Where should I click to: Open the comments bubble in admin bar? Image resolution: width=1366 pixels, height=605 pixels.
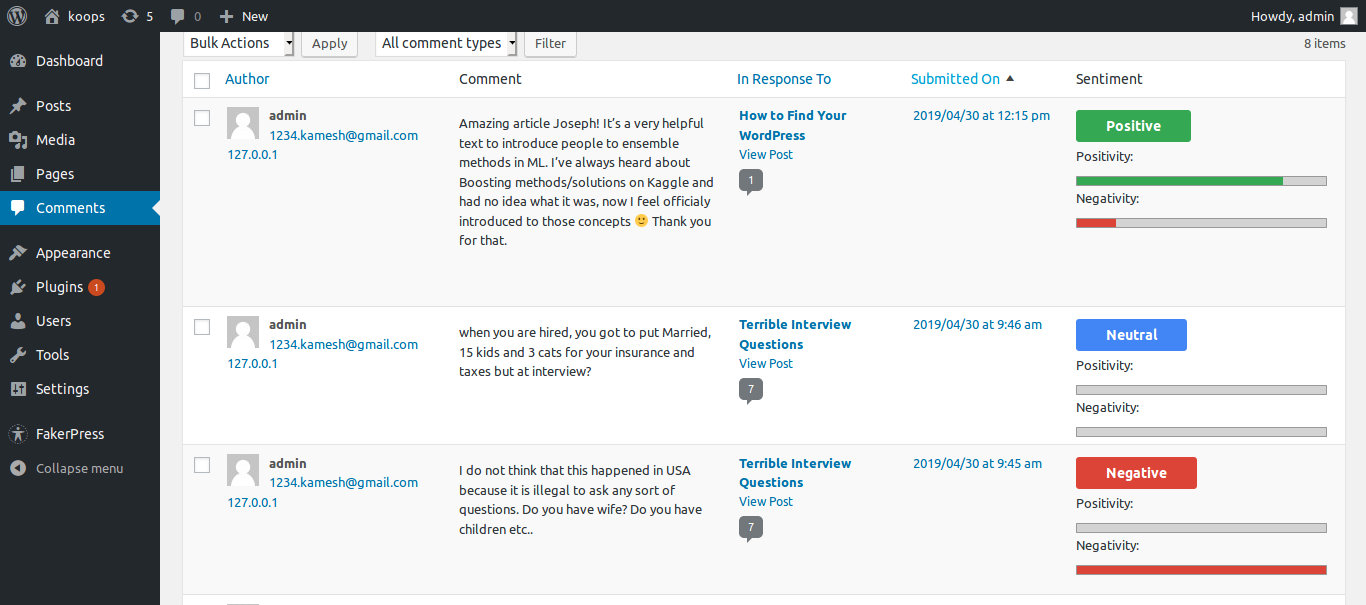pyautogui.click(x=177, y=16)
